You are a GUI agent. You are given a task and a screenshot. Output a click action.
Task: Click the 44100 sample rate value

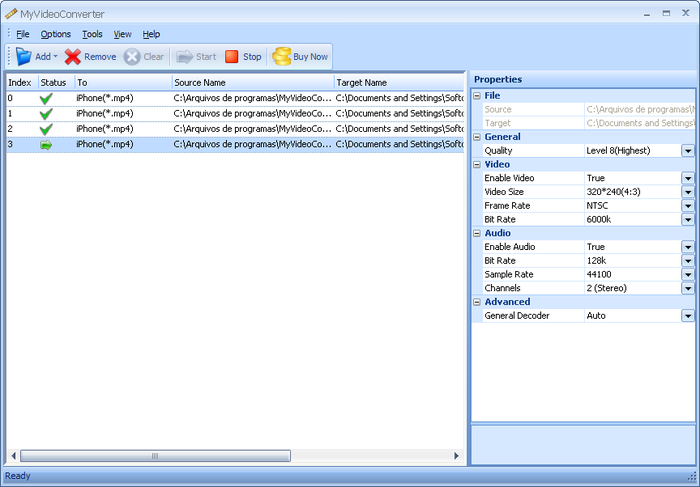point(599,275)
